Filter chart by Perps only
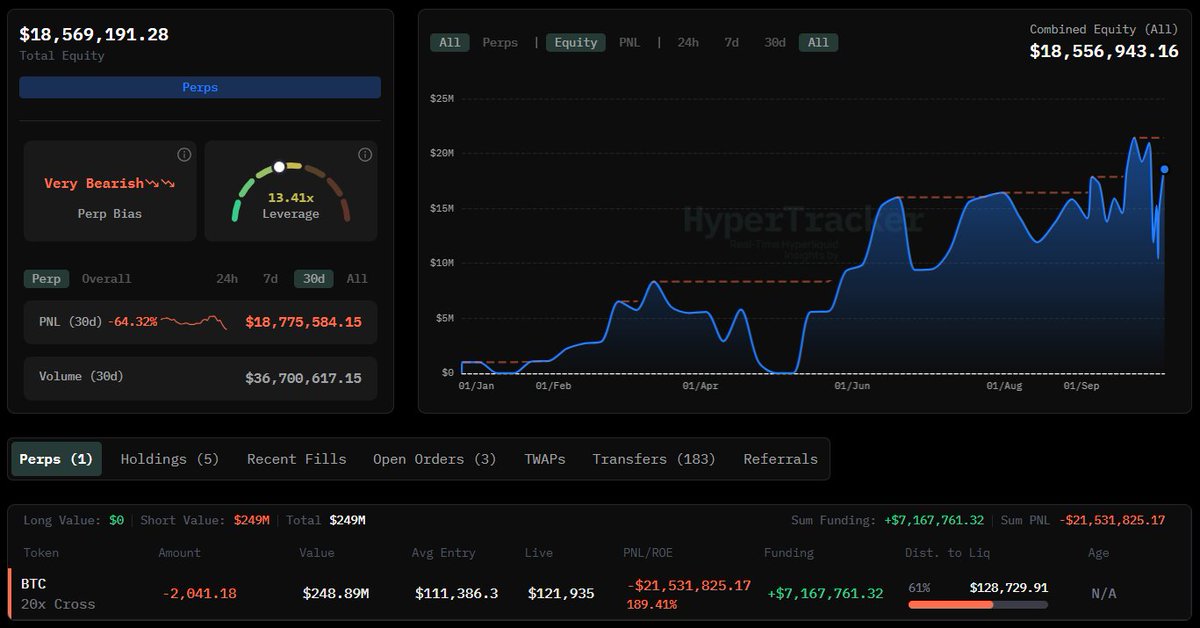The image size is (1200, 628). coord(500,43)
